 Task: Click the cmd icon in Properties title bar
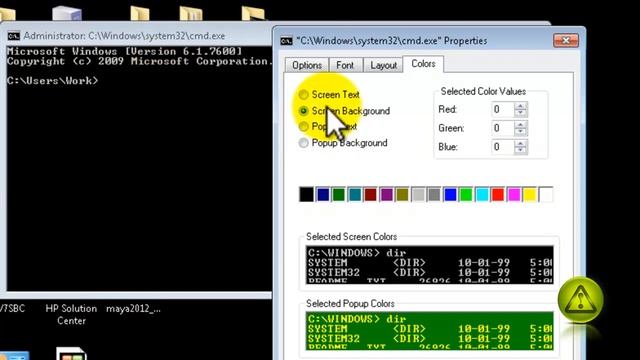coord(287,41)
